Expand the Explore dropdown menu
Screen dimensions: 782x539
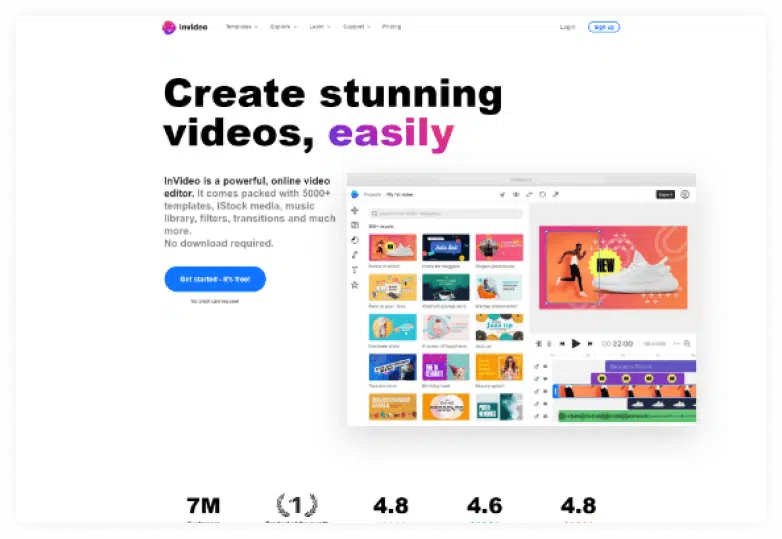click(x=283, y=27)
